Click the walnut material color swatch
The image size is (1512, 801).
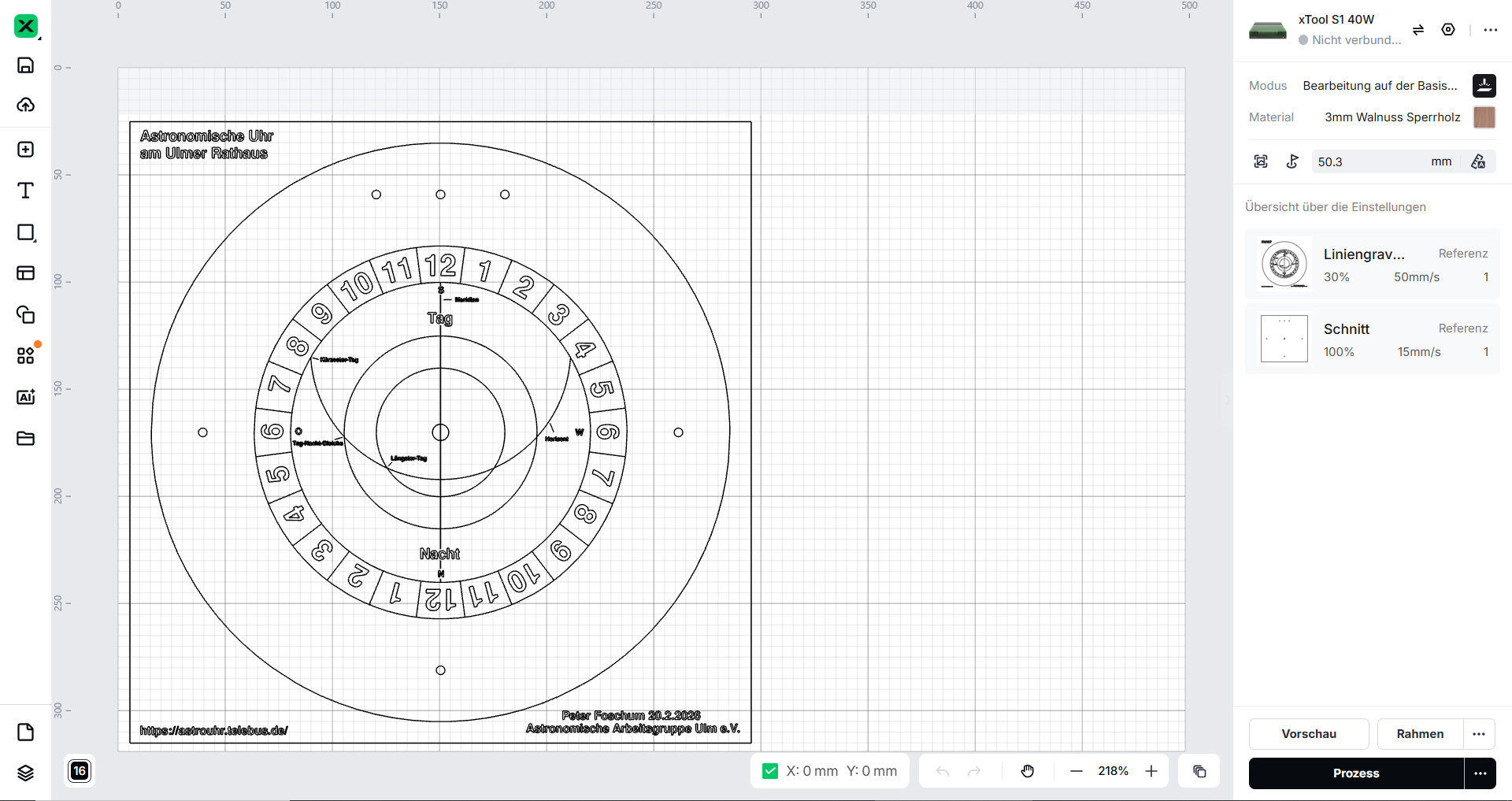(x=1484, y=117)
